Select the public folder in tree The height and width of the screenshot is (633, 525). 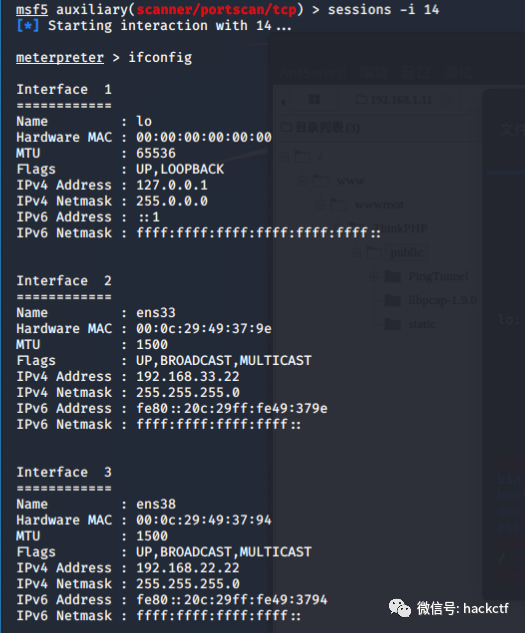pos(406,253)
